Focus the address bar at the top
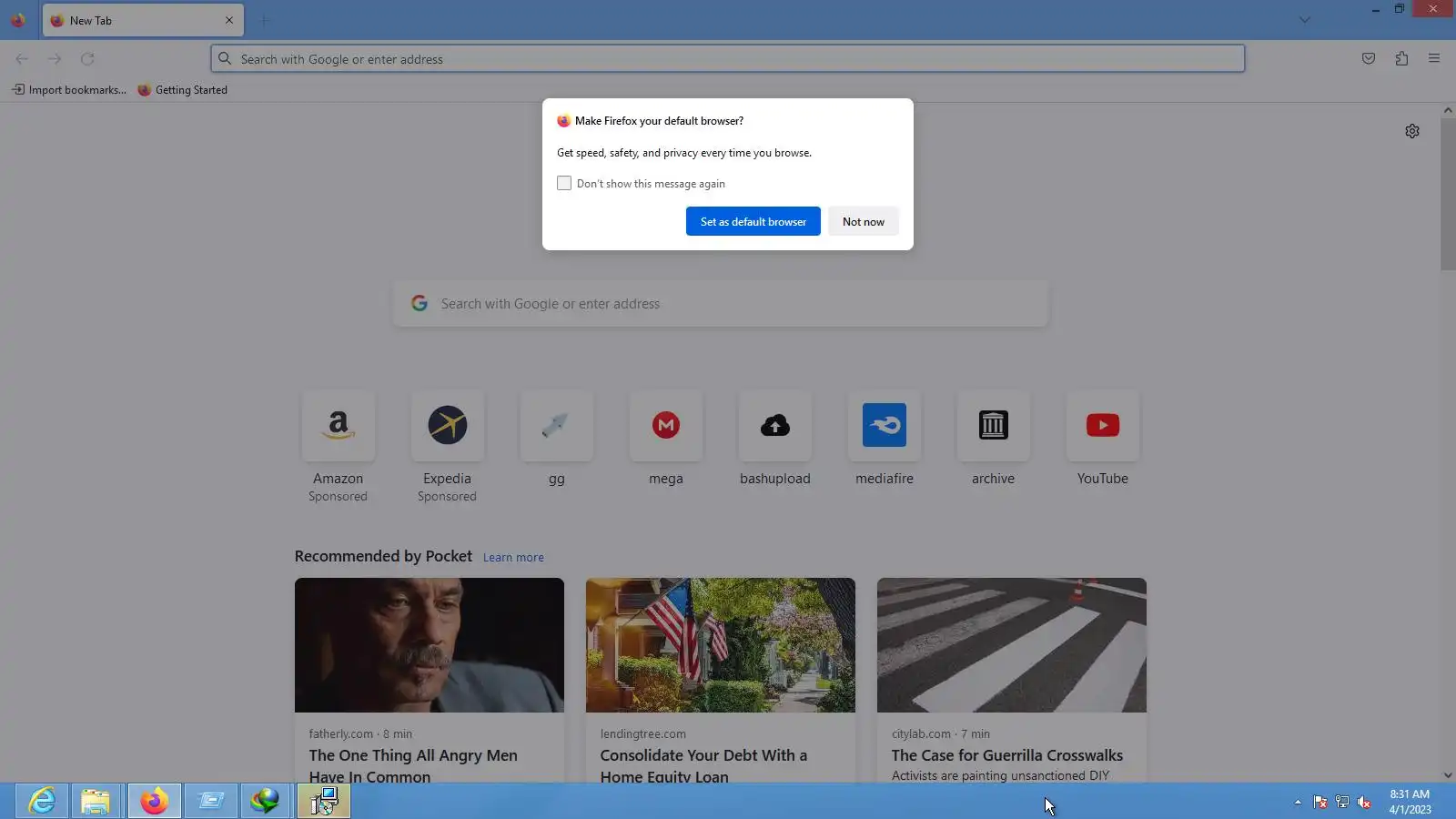The height and width of the screenshot is (819, 1456). point(728,59)
